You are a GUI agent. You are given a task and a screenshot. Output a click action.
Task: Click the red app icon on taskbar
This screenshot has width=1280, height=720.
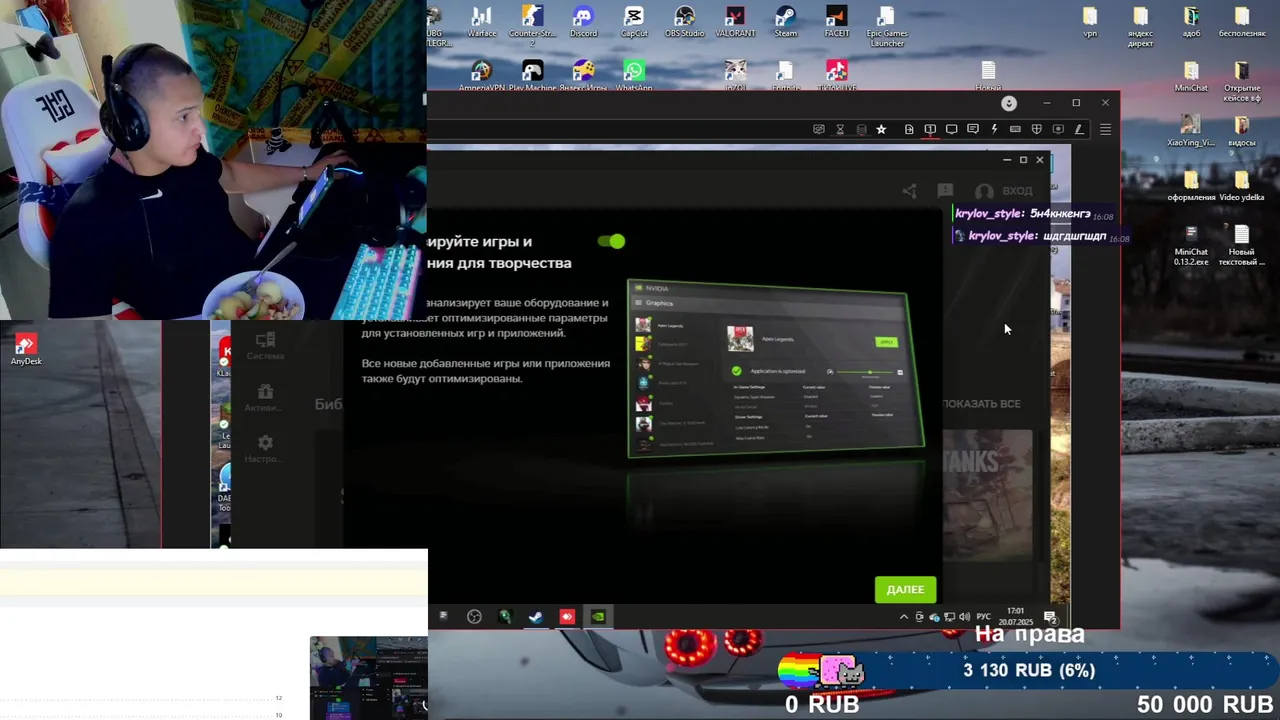click(x=567, y=617)
